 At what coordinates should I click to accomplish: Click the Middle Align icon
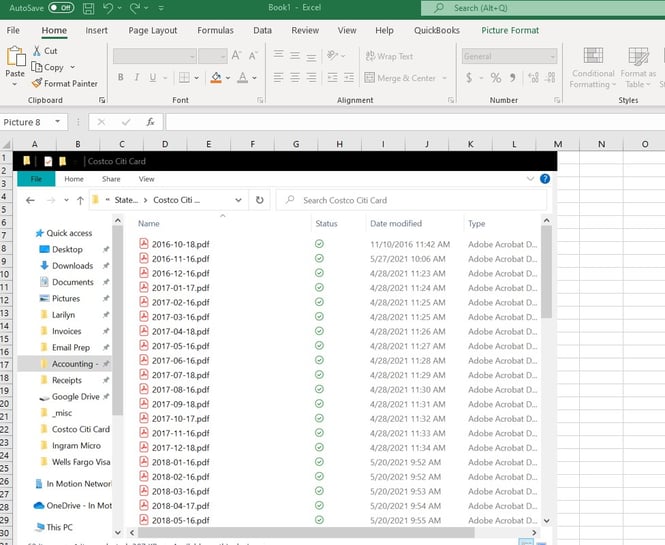[295, 56]
